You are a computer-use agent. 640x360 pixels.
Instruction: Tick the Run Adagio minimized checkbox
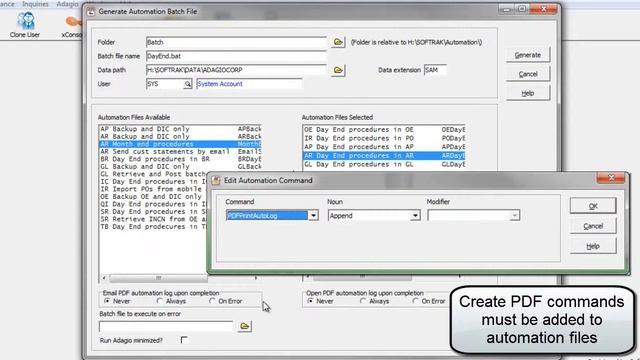[184, 340]
